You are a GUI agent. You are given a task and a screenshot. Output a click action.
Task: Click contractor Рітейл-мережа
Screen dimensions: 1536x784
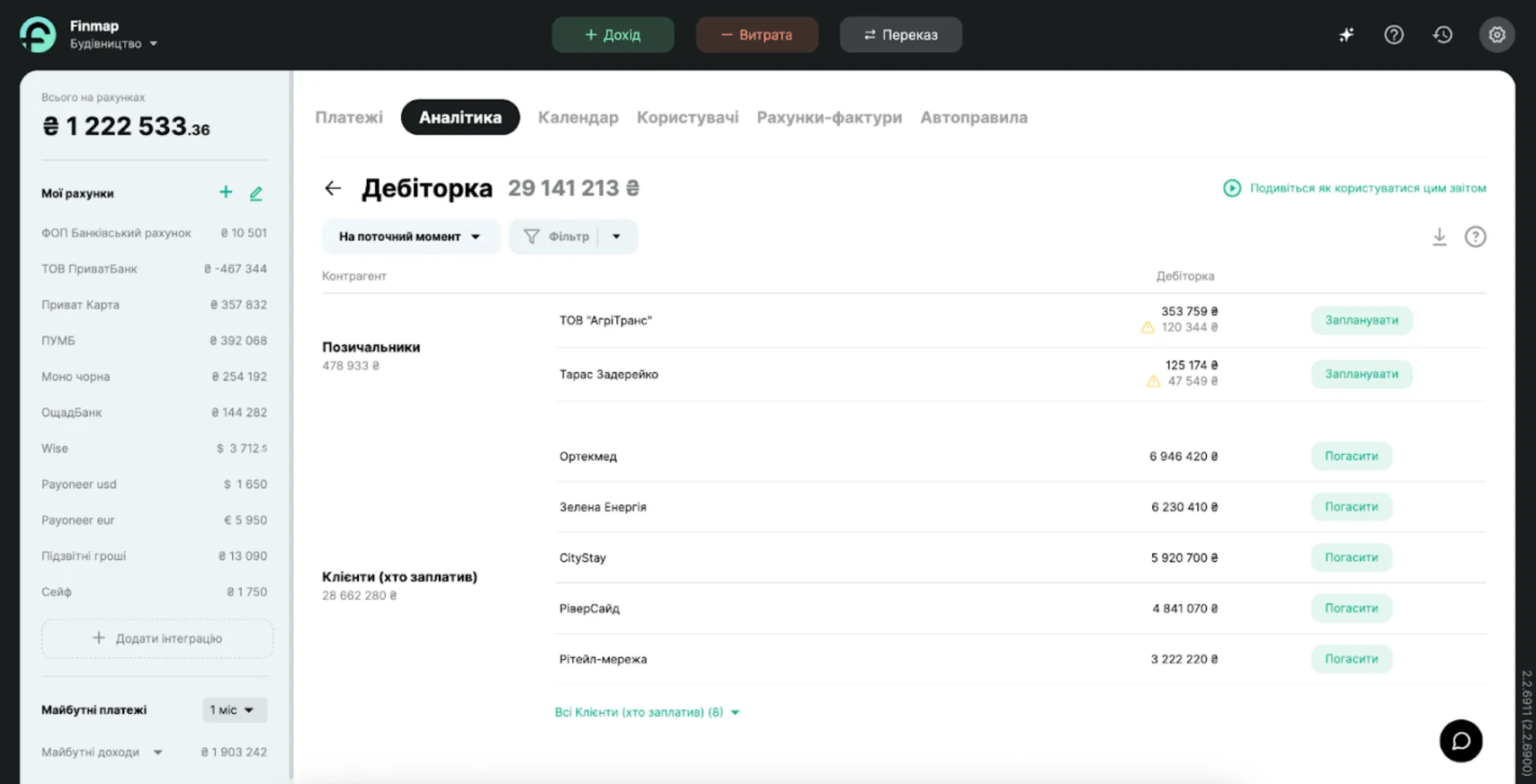603,659
